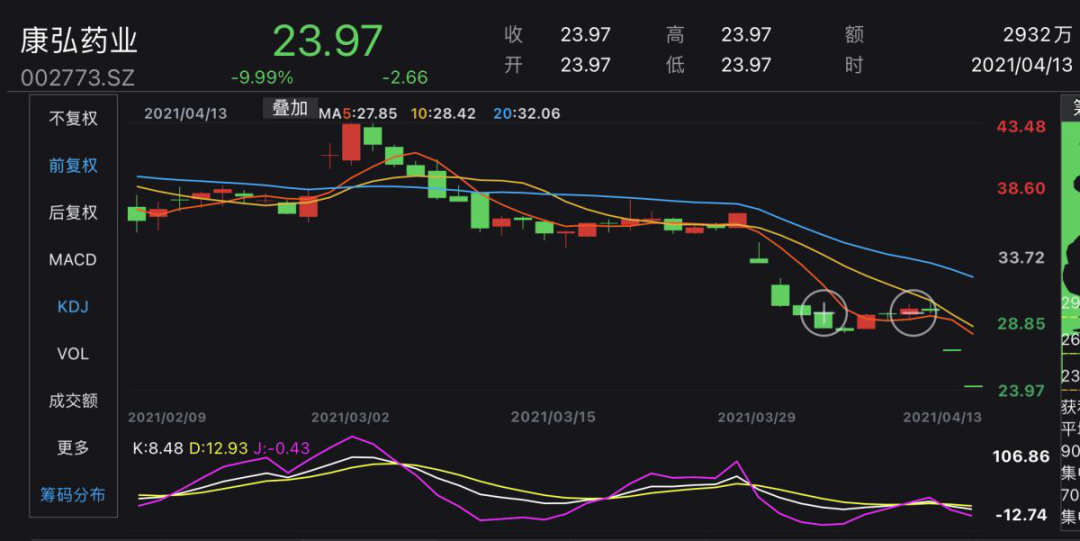Click stock name 康弘药业

pyautogui.click(x=79, y=41)
